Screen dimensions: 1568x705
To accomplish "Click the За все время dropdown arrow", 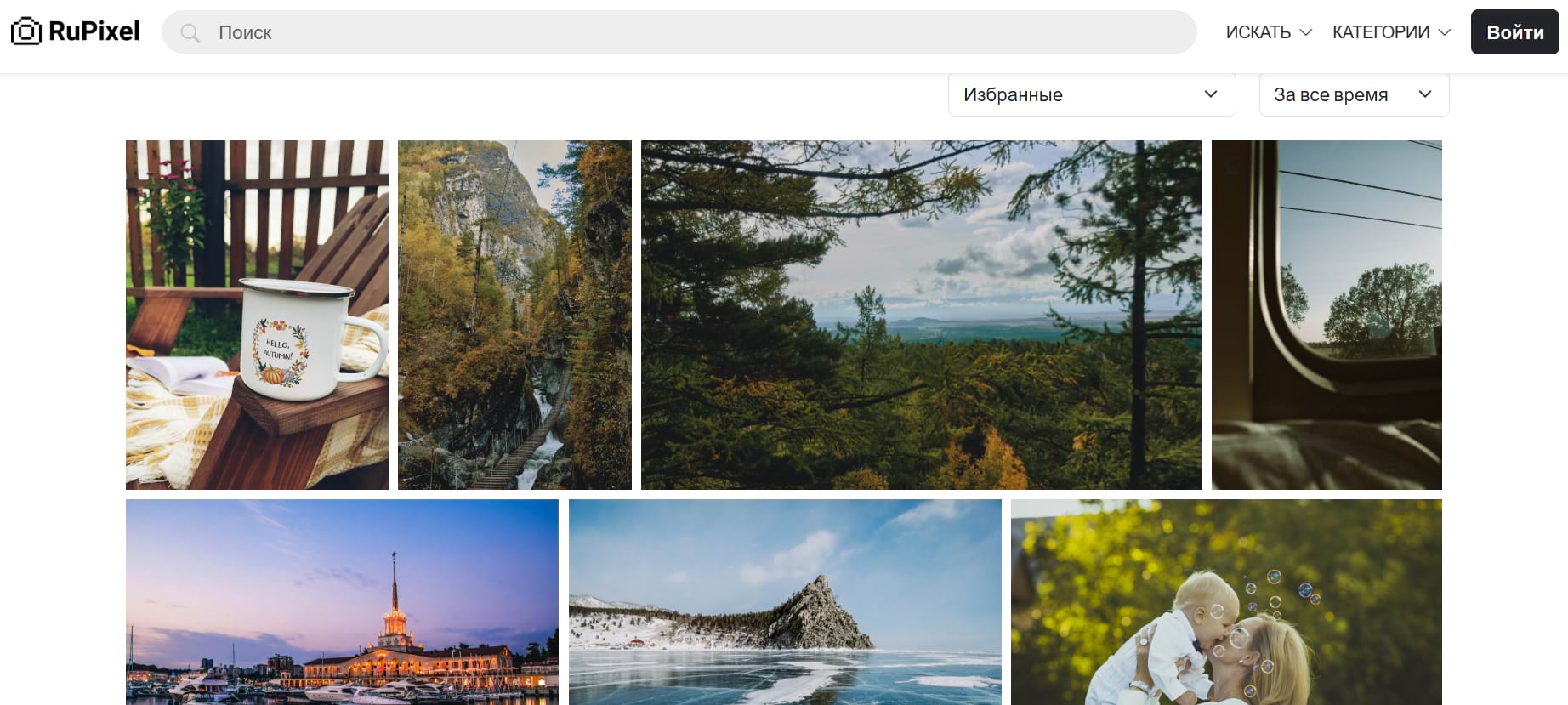I will pos(1425,94).
